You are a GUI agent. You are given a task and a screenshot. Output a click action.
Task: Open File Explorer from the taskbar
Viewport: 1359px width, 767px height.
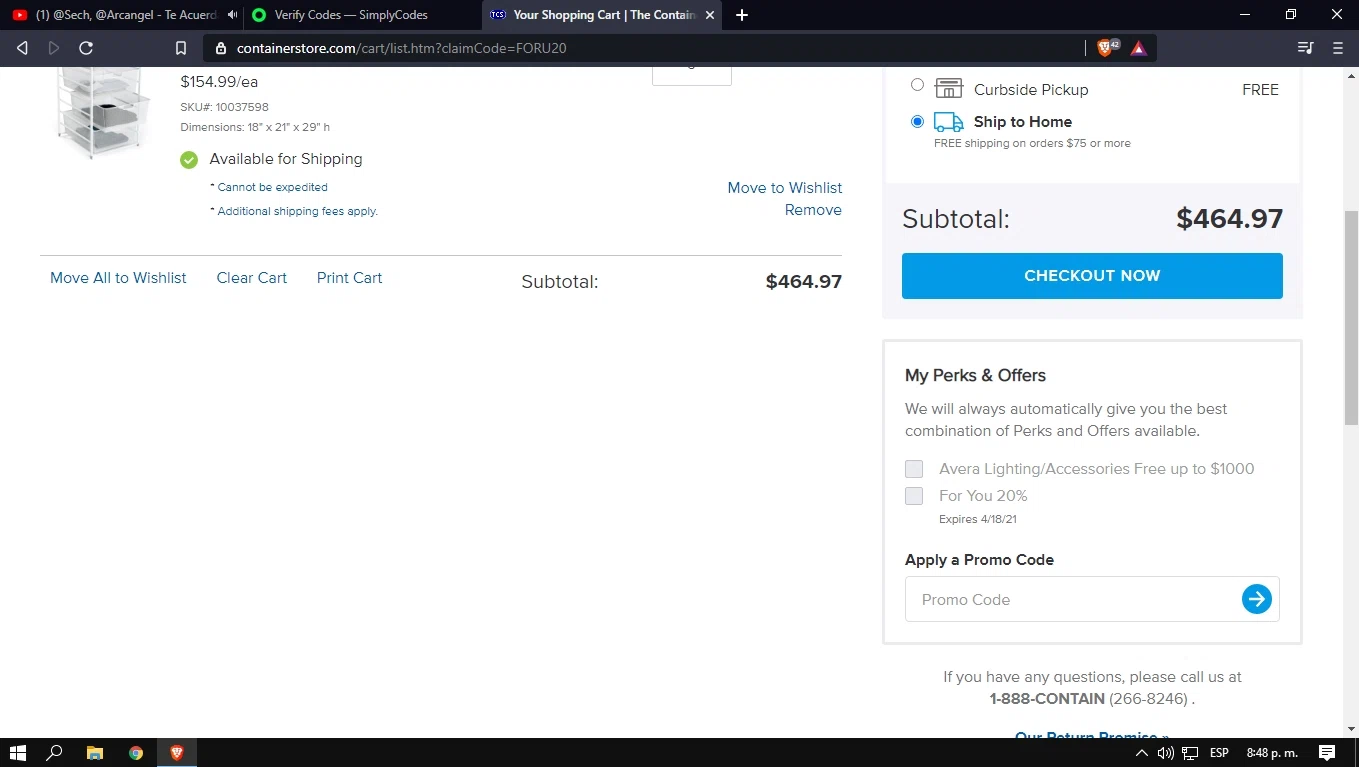pyautogui.click(x=95, y=753)
